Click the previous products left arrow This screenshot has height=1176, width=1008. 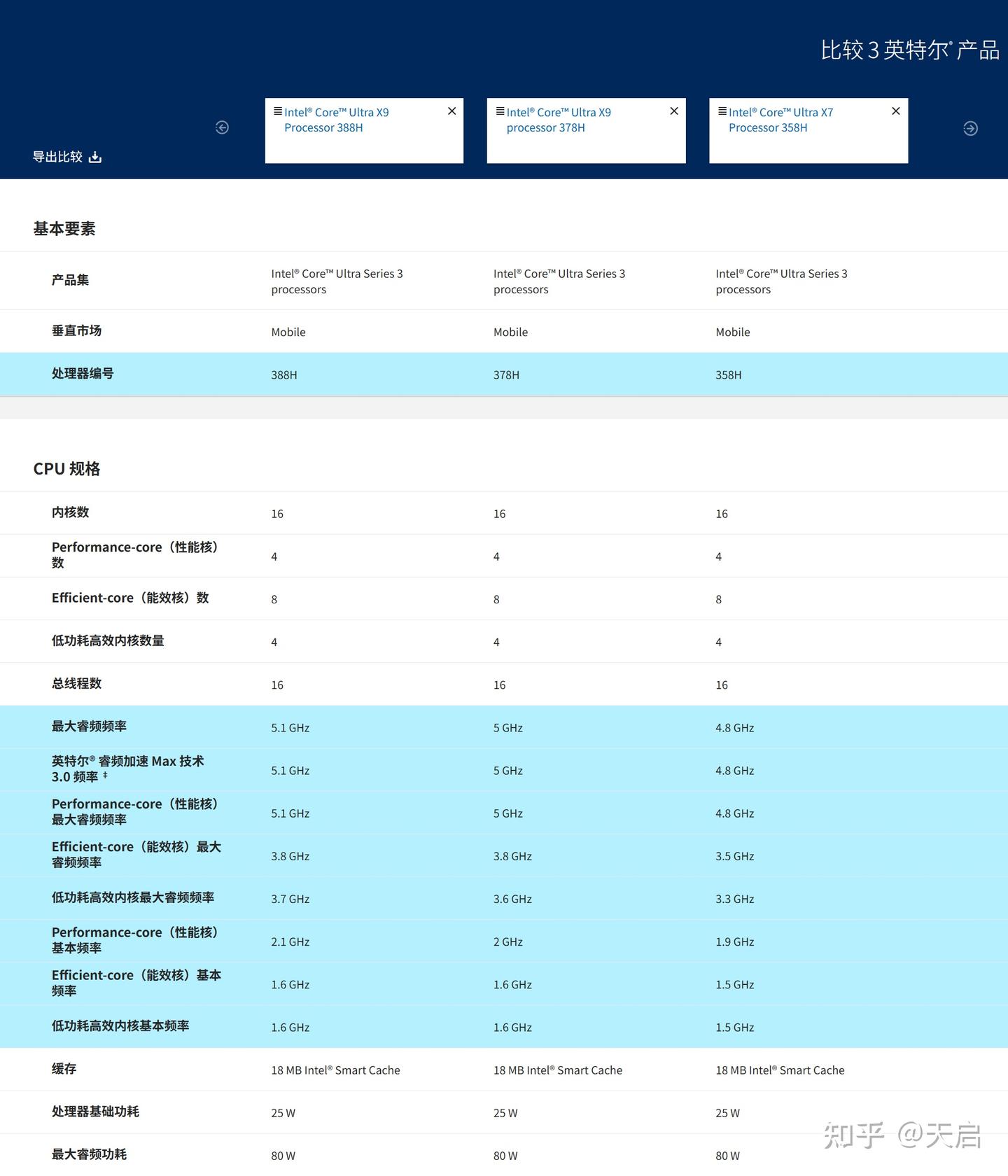point(222,127)
